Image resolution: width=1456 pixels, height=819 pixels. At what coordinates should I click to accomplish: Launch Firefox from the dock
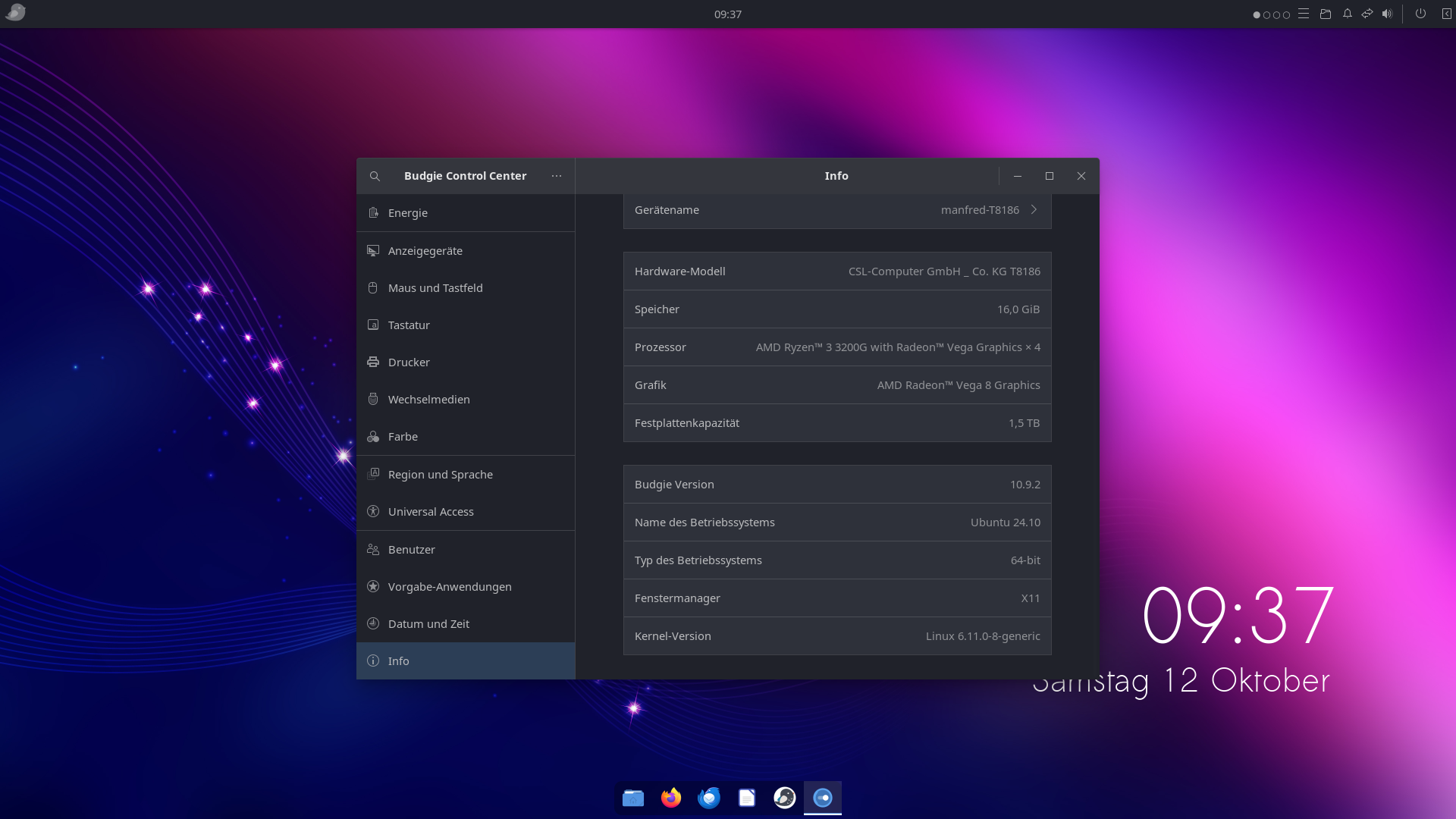(x=671, y=798)
